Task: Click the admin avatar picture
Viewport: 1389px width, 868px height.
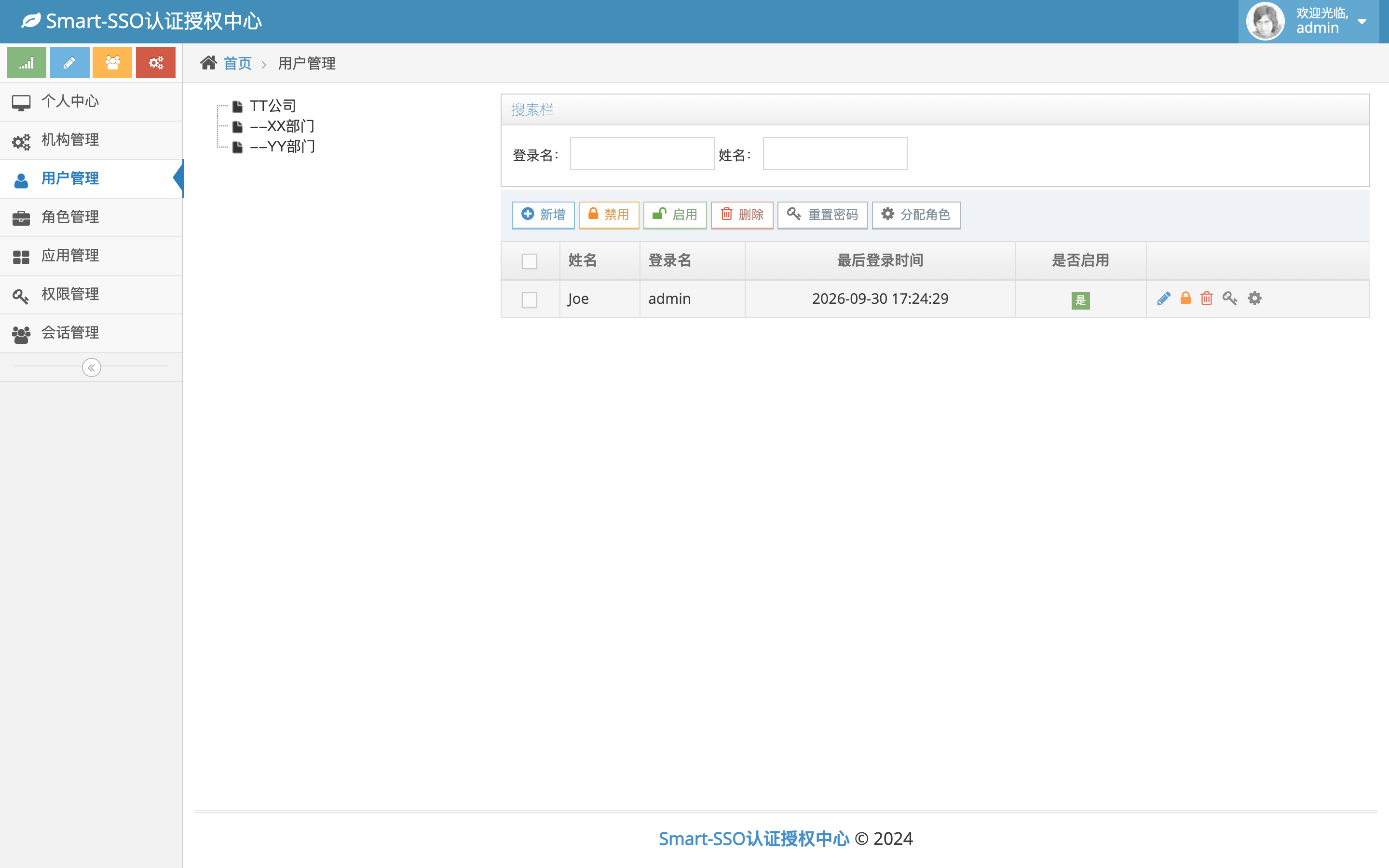Action: click(x=1265, y=21)
